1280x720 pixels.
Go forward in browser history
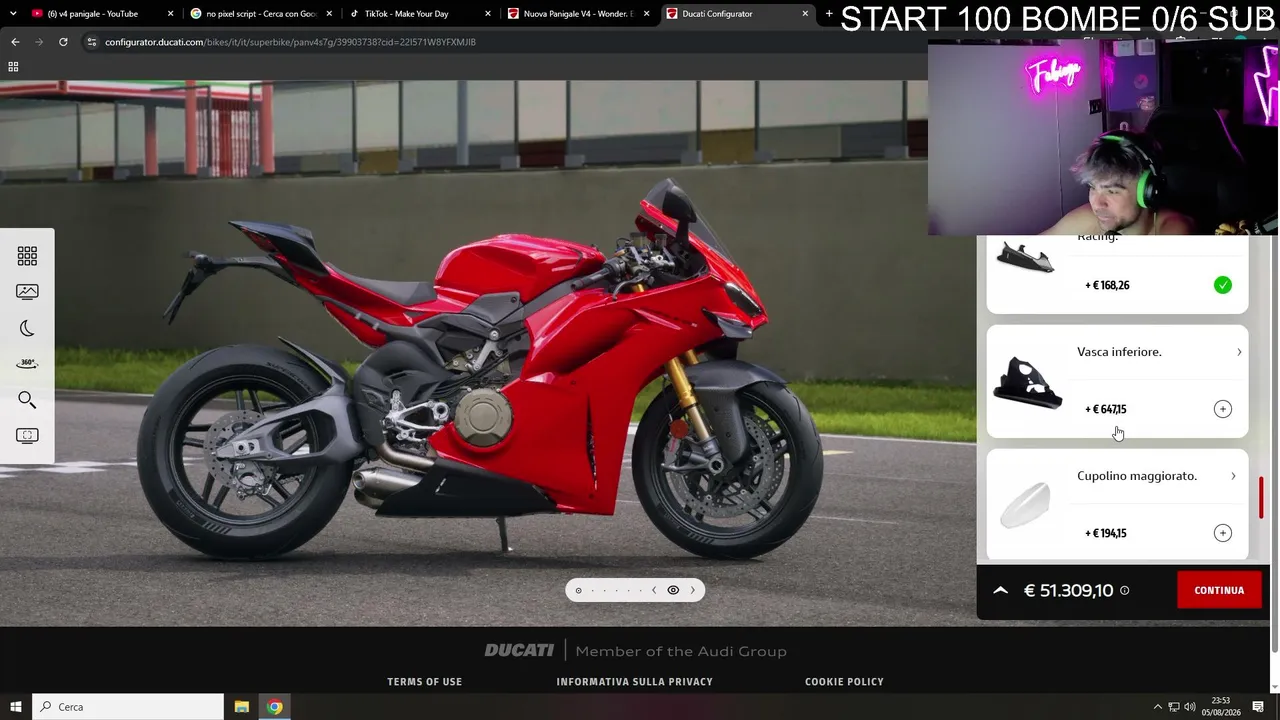(x=39, y=42)
